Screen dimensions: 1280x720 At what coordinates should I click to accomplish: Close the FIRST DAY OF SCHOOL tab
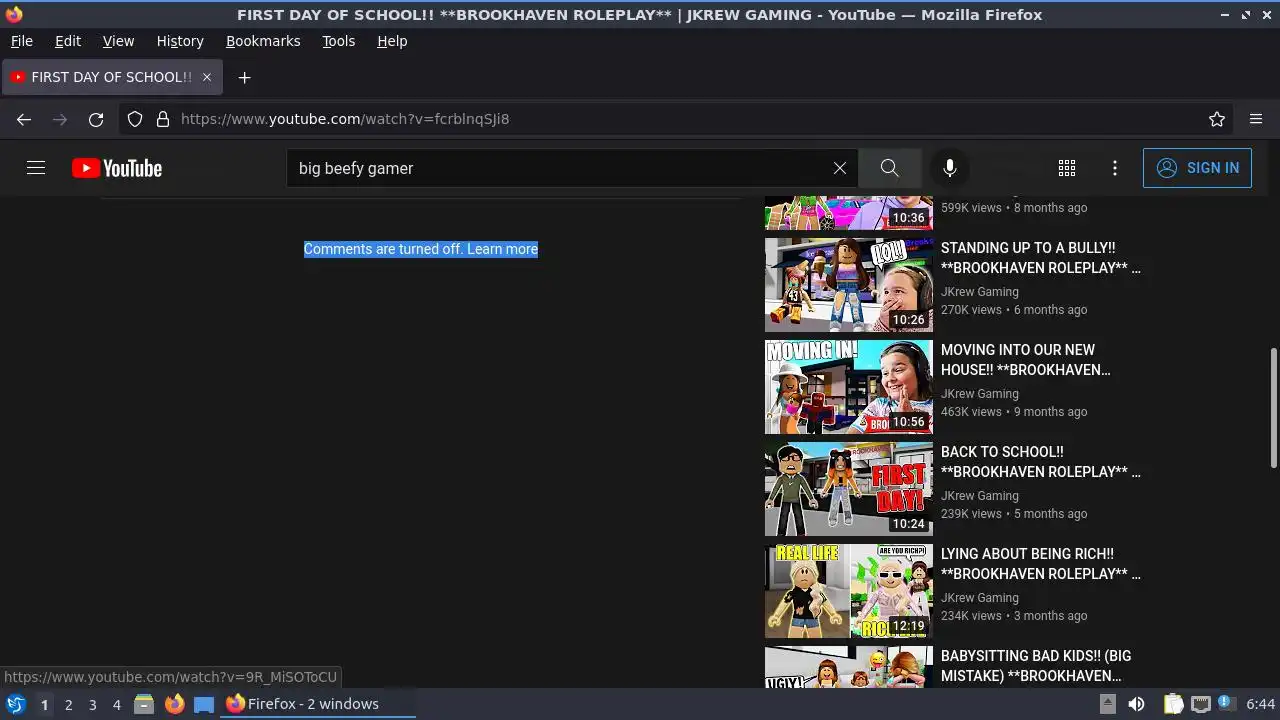207,77
